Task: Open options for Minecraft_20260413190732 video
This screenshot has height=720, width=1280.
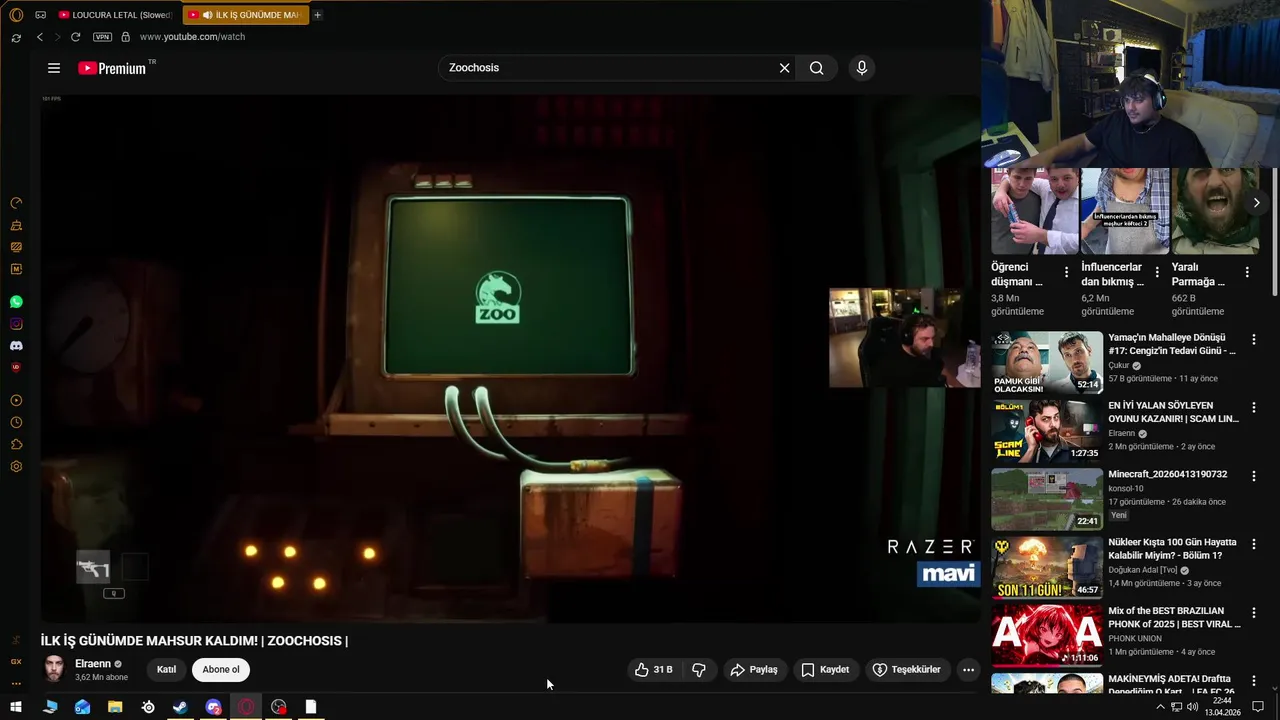Action: point(1253,476)
